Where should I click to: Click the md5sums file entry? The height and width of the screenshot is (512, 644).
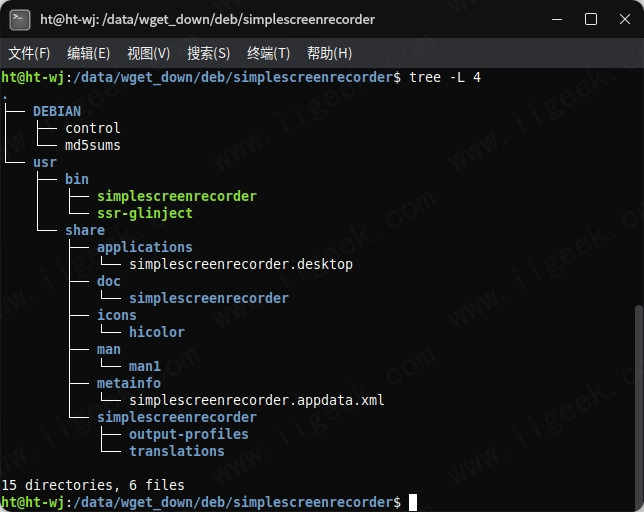pyautogui.click(x=93, y=145)
